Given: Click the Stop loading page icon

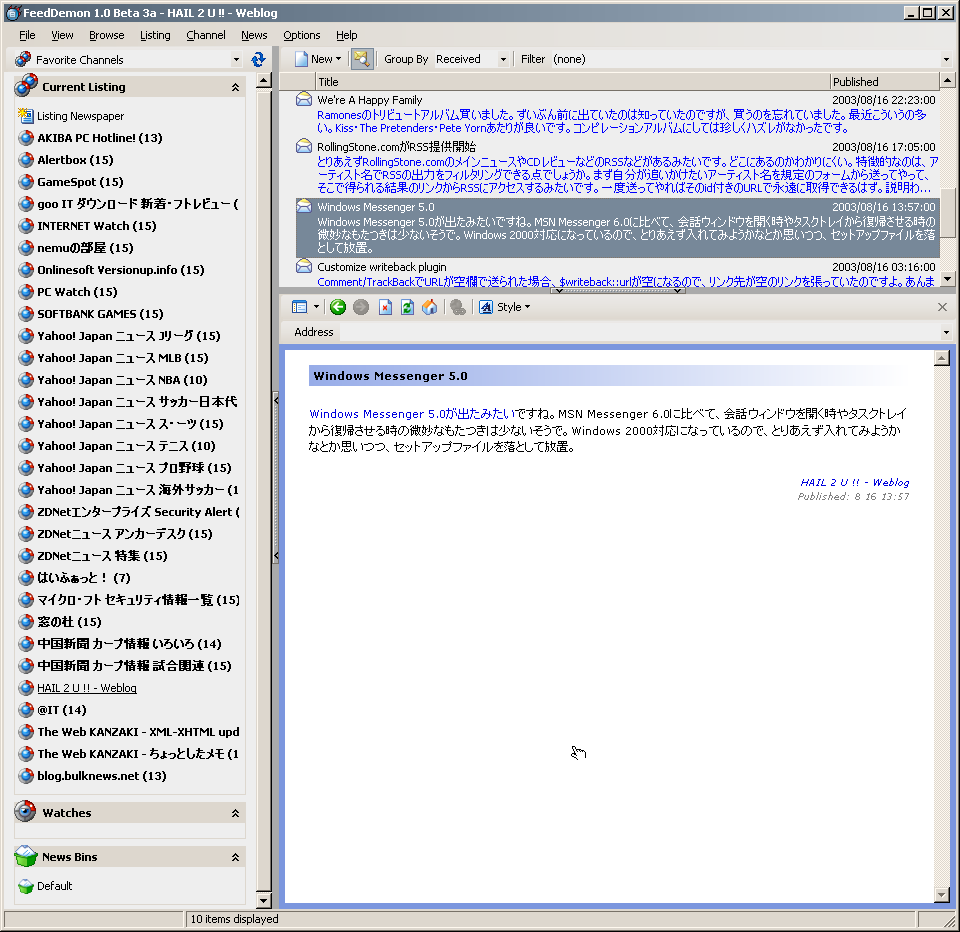Looking at the screenshot, I should point(385,306).
